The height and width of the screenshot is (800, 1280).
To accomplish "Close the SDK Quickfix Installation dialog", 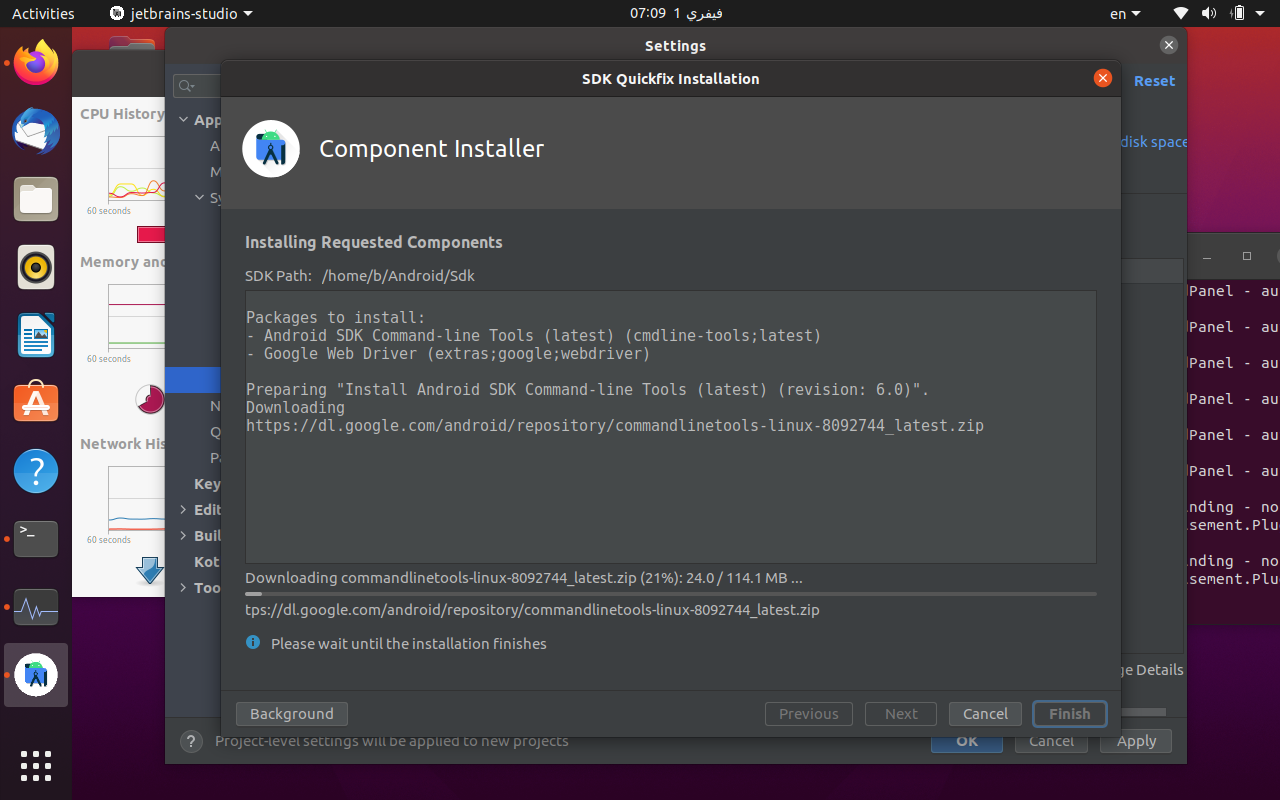I will tap(1102, 78).
